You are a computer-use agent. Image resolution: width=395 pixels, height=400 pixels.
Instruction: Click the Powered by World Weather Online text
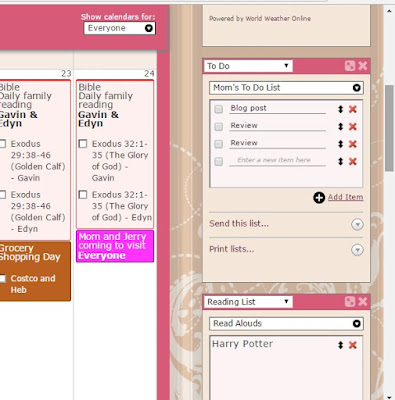click(260, 19)
